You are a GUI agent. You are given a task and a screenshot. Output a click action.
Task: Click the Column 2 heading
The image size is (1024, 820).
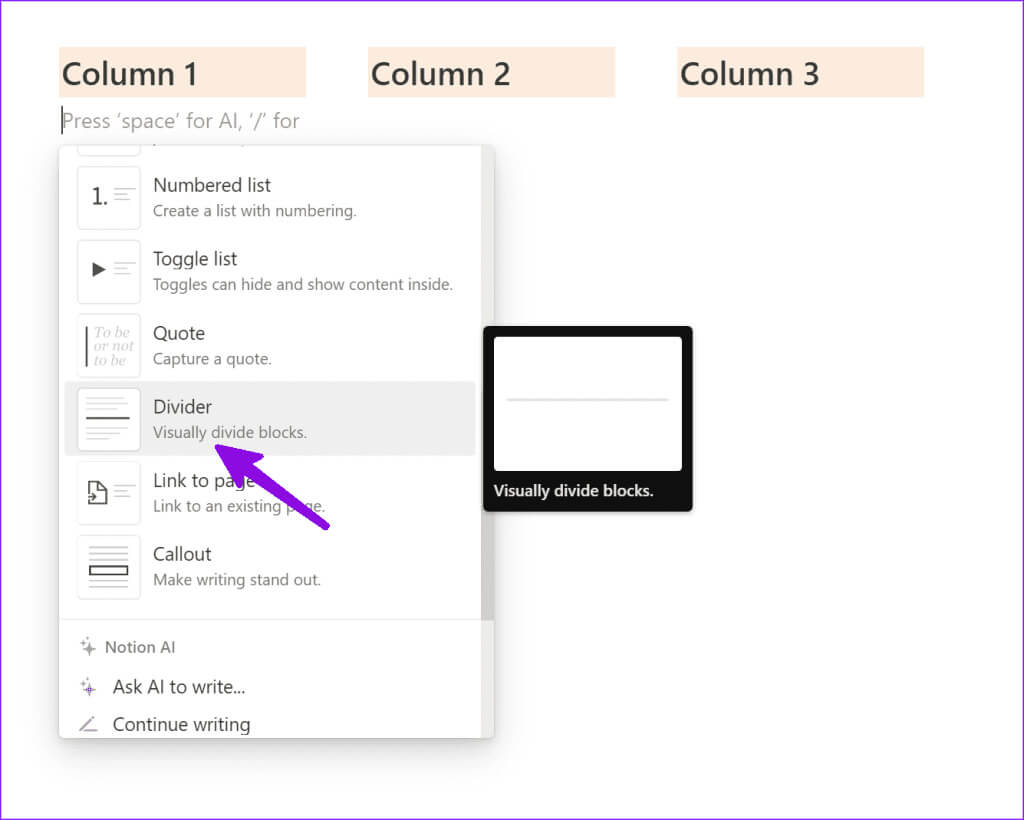(x=491, y=72)
